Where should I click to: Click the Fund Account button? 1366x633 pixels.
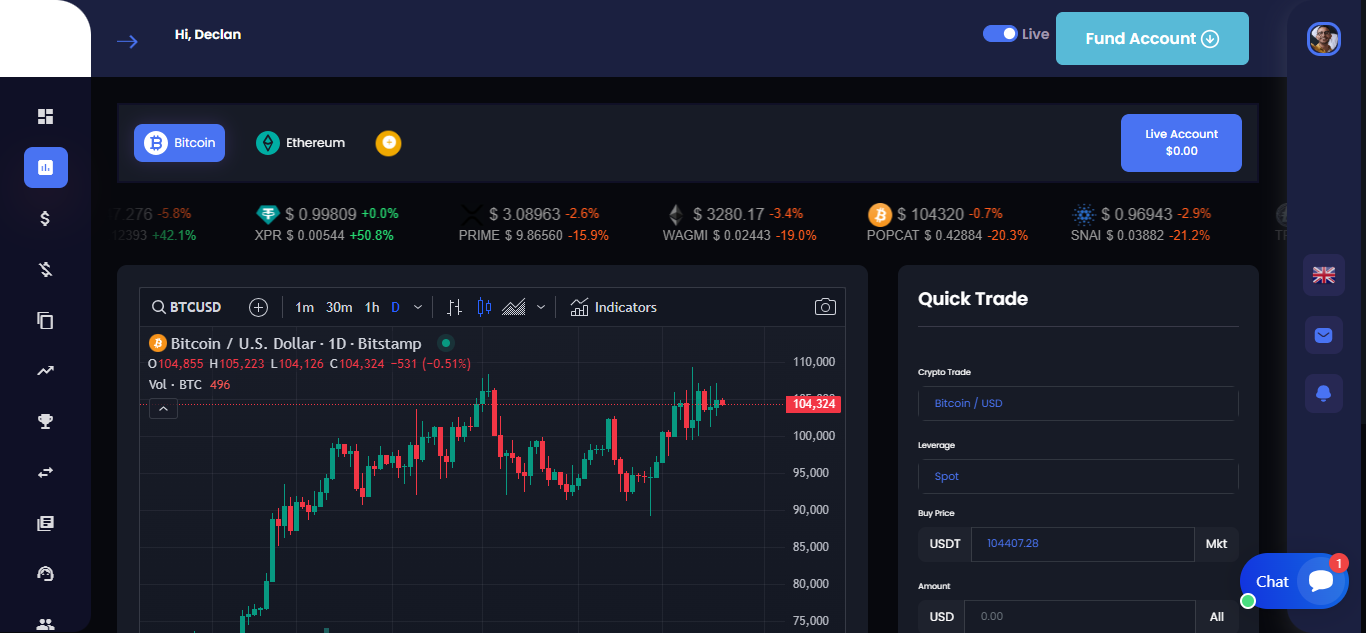pyautogui.click(x=1152, y=38)
